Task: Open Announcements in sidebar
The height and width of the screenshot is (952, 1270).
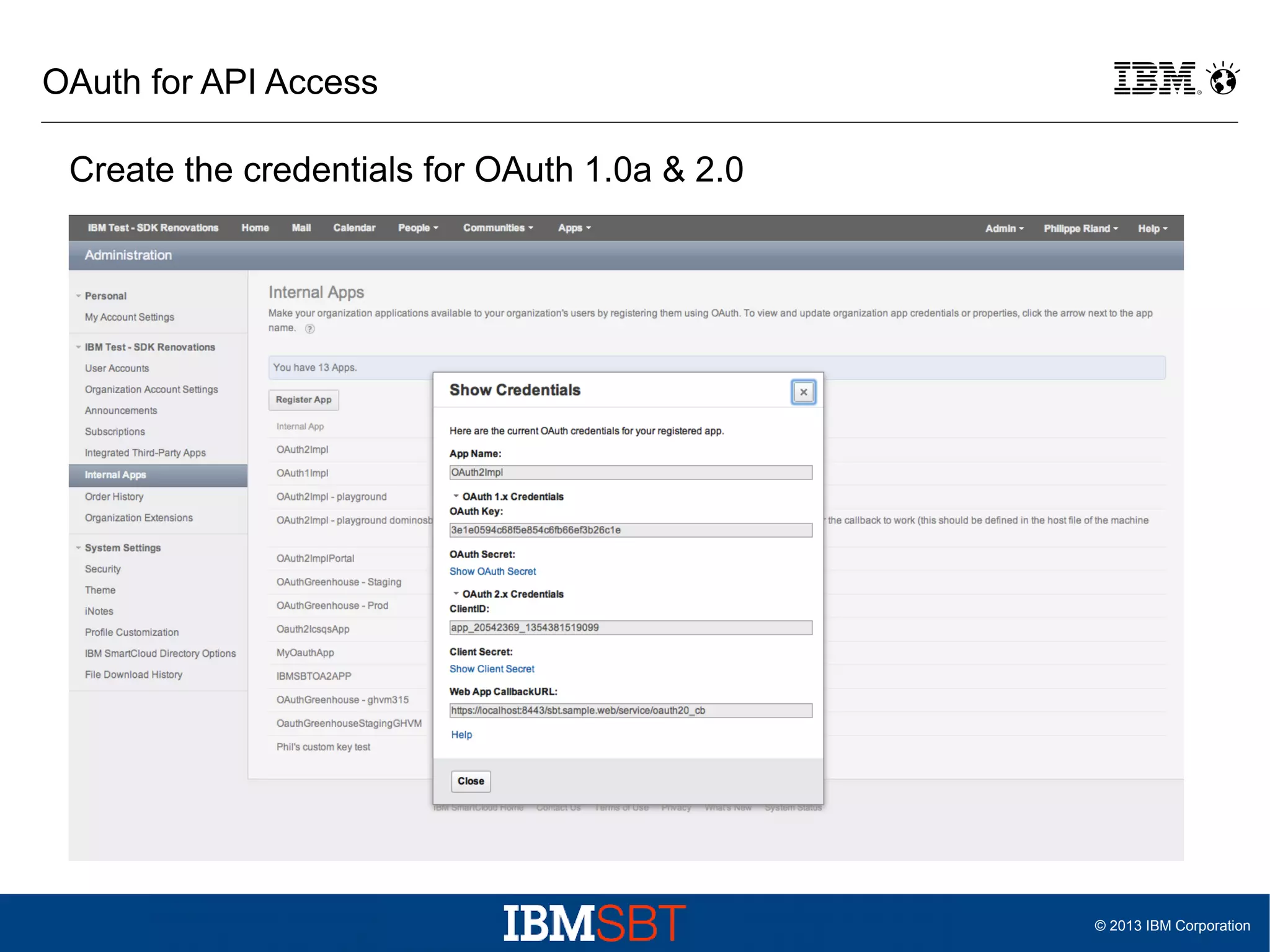Action: point(121,411)
